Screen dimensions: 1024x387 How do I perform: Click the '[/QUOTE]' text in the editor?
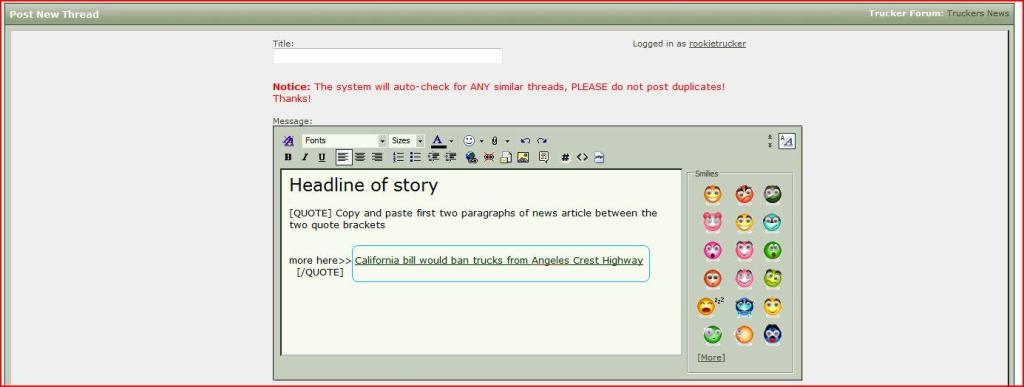point(320,273)
